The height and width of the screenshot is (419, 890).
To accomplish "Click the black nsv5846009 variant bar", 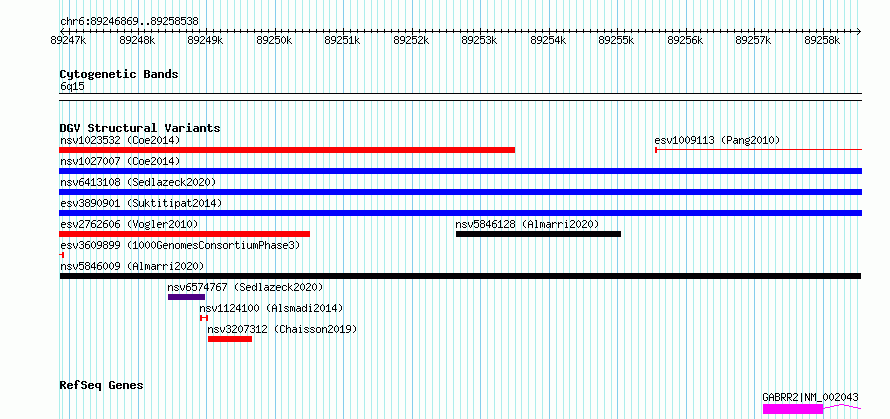I will [x=460, y=276].
